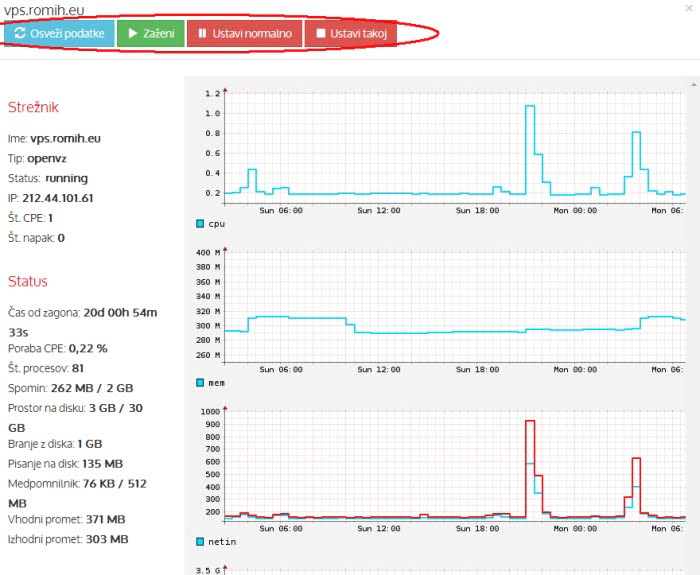Click the Ustavi normalno button

coord(245,33)
